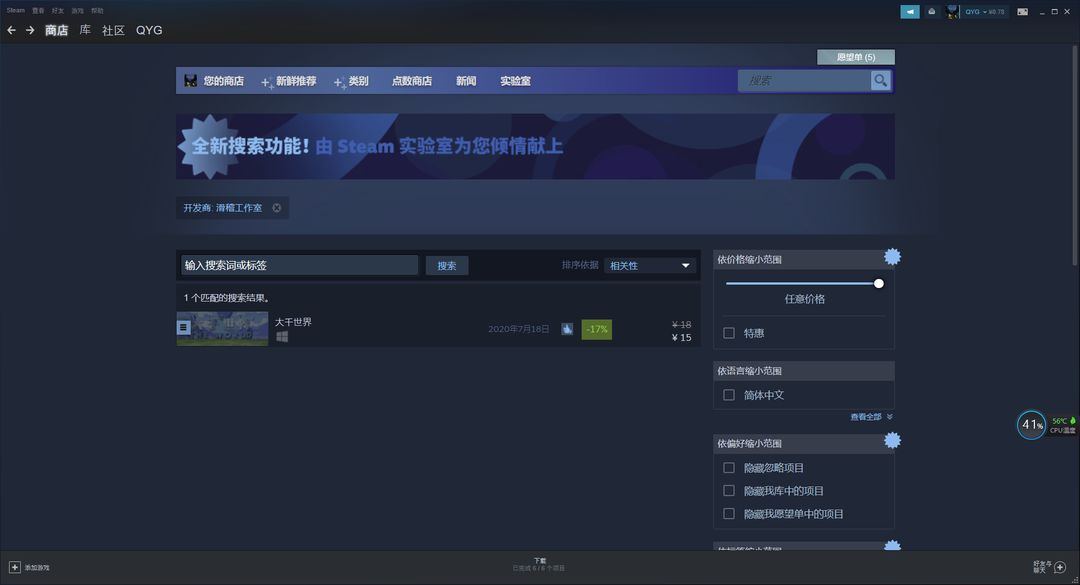The width and height of the screenshot is (1080, 585).
Task: Click the QYG profile avatar picture
Action: coord(953,12)
